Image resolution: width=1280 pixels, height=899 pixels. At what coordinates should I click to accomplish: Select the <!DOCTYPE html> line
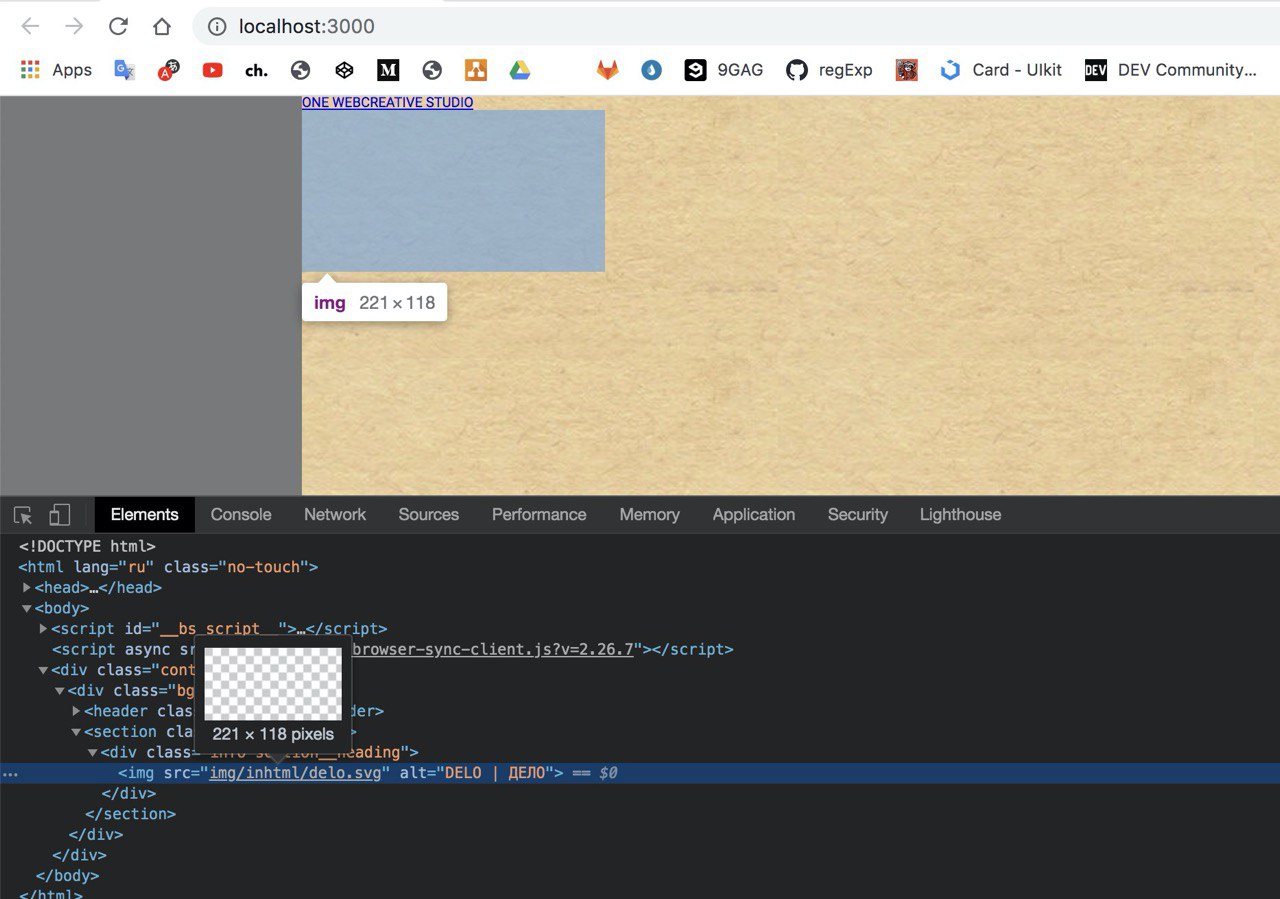(87, 546)
